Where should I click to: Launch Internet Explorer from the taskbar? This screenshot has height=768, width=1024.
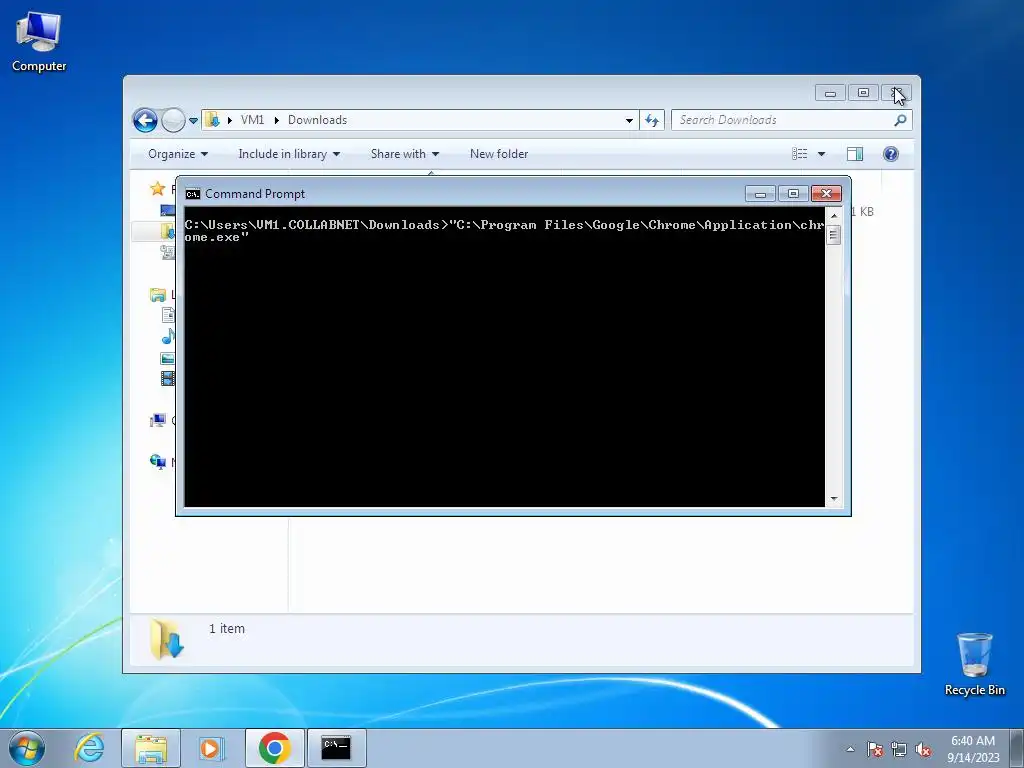pyautogui.click(x=89, y=748)
